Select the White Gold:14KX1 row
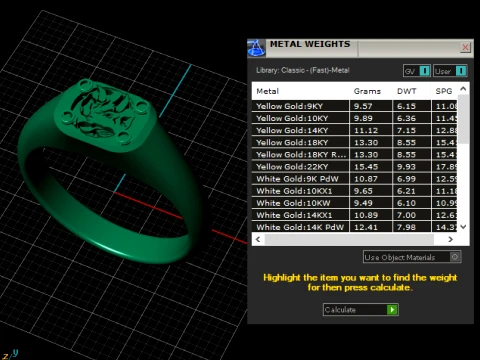Image resolution: width=480 pixels, height=360 pixels. point(354,215)
